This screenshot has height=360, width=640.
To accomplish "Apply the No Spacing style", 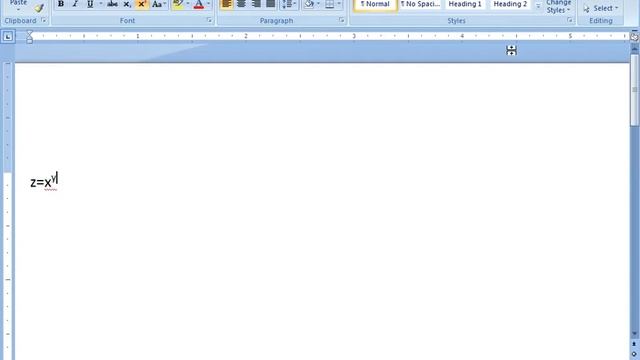I will [420, 4].
